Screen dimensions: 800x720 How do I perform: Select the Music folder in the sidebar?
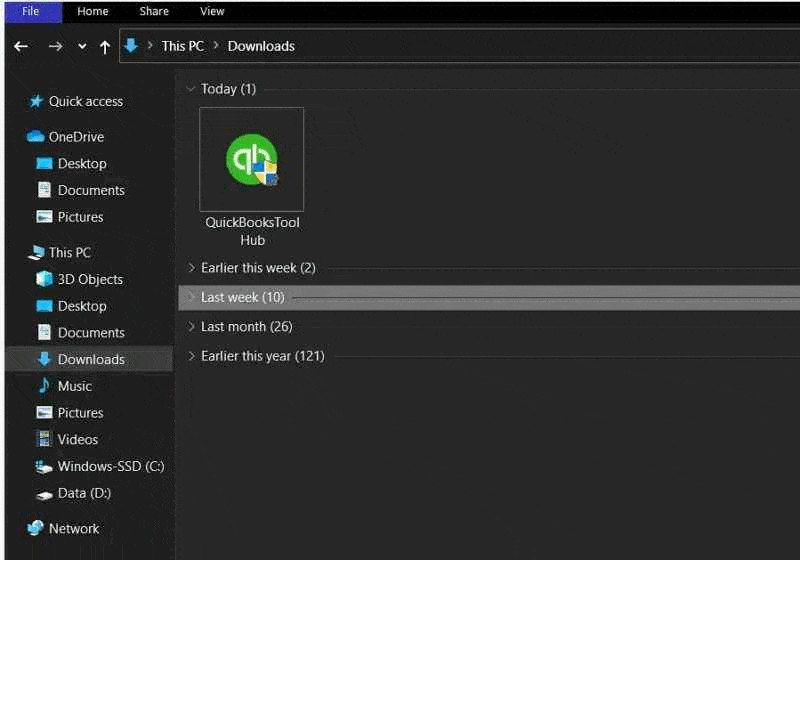click(75, 385)
